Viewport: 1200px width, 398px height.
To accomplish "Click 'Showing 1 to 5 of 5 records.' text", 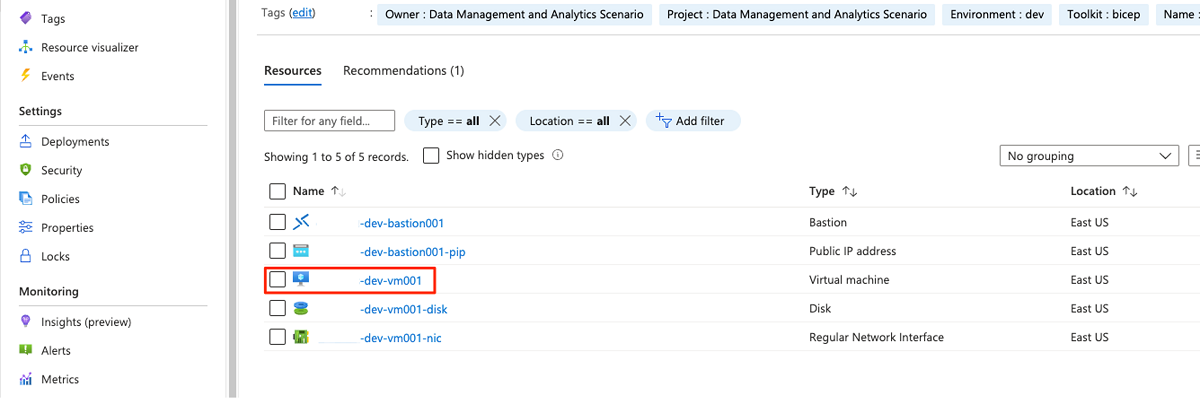I will [336, 157].
